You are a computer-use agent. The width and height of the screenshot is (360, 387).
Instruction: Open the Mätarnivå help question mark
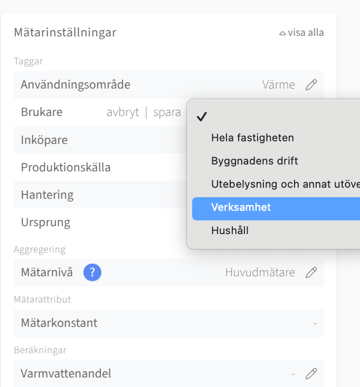tap(92, 272)
